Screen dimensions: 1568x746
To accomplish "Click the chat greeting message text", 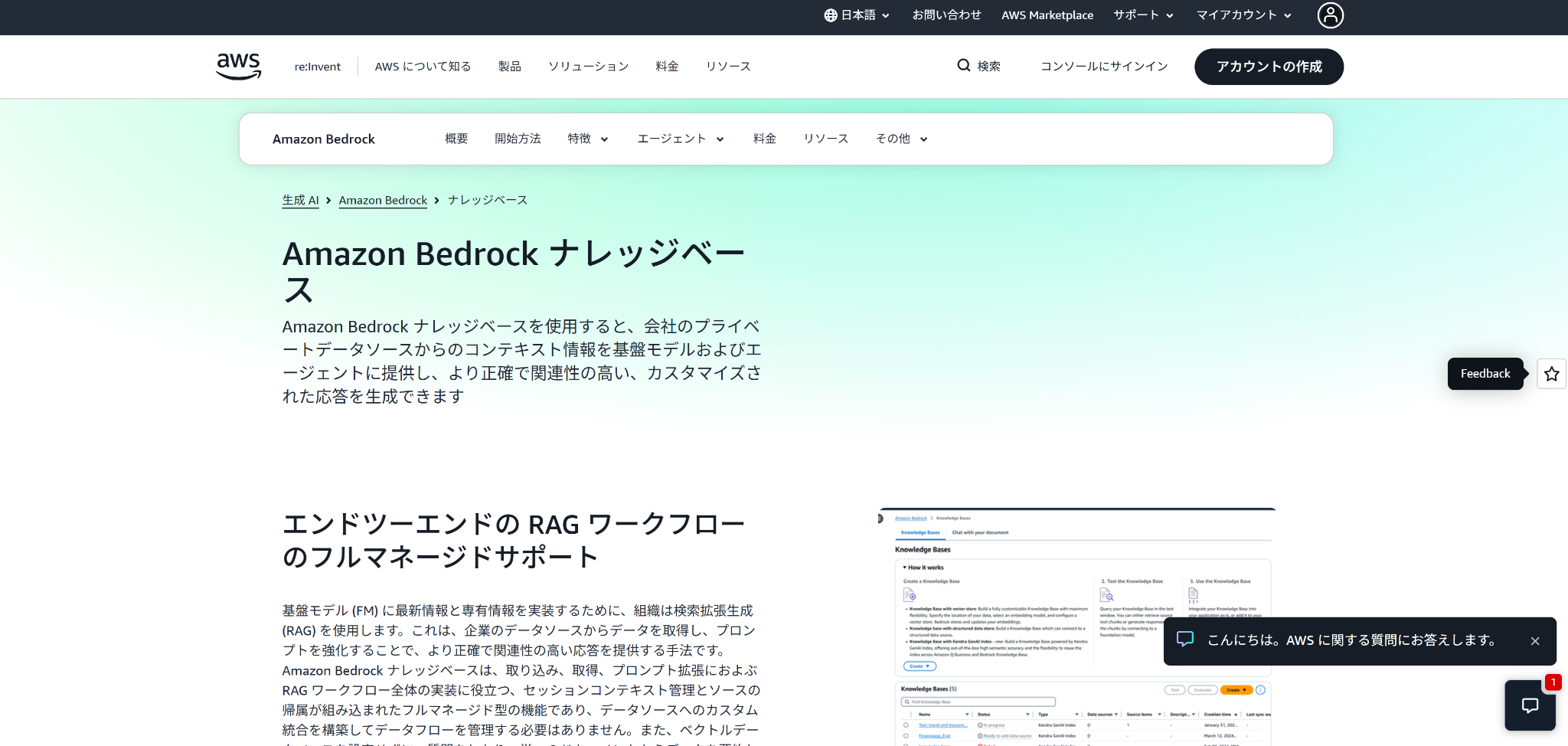I will (x=1352, y=640).
